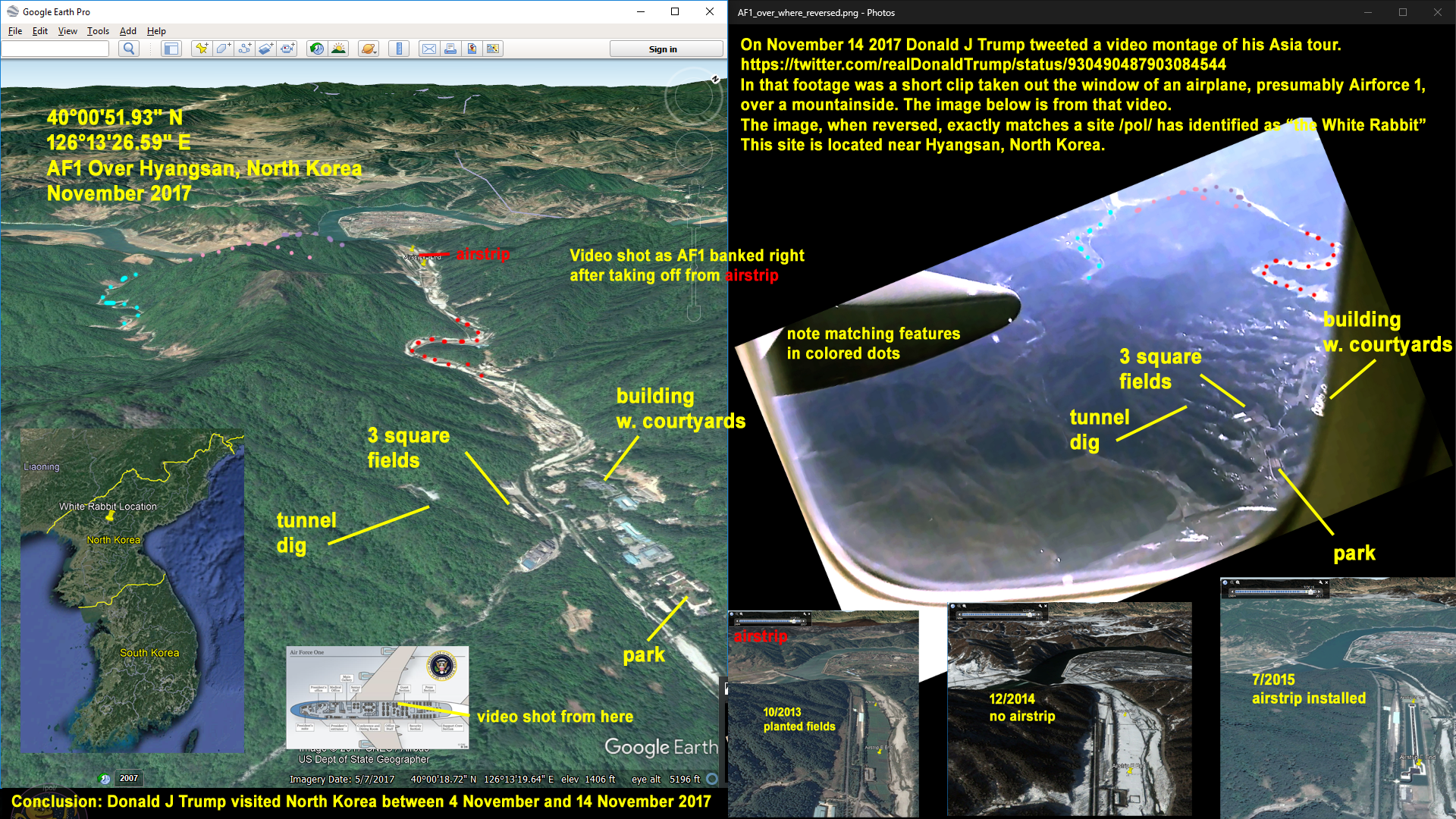Click the 2007 historical imagery year button
Image resolution: width=1456 pixels, height=819 pixels.
[129, 778]
